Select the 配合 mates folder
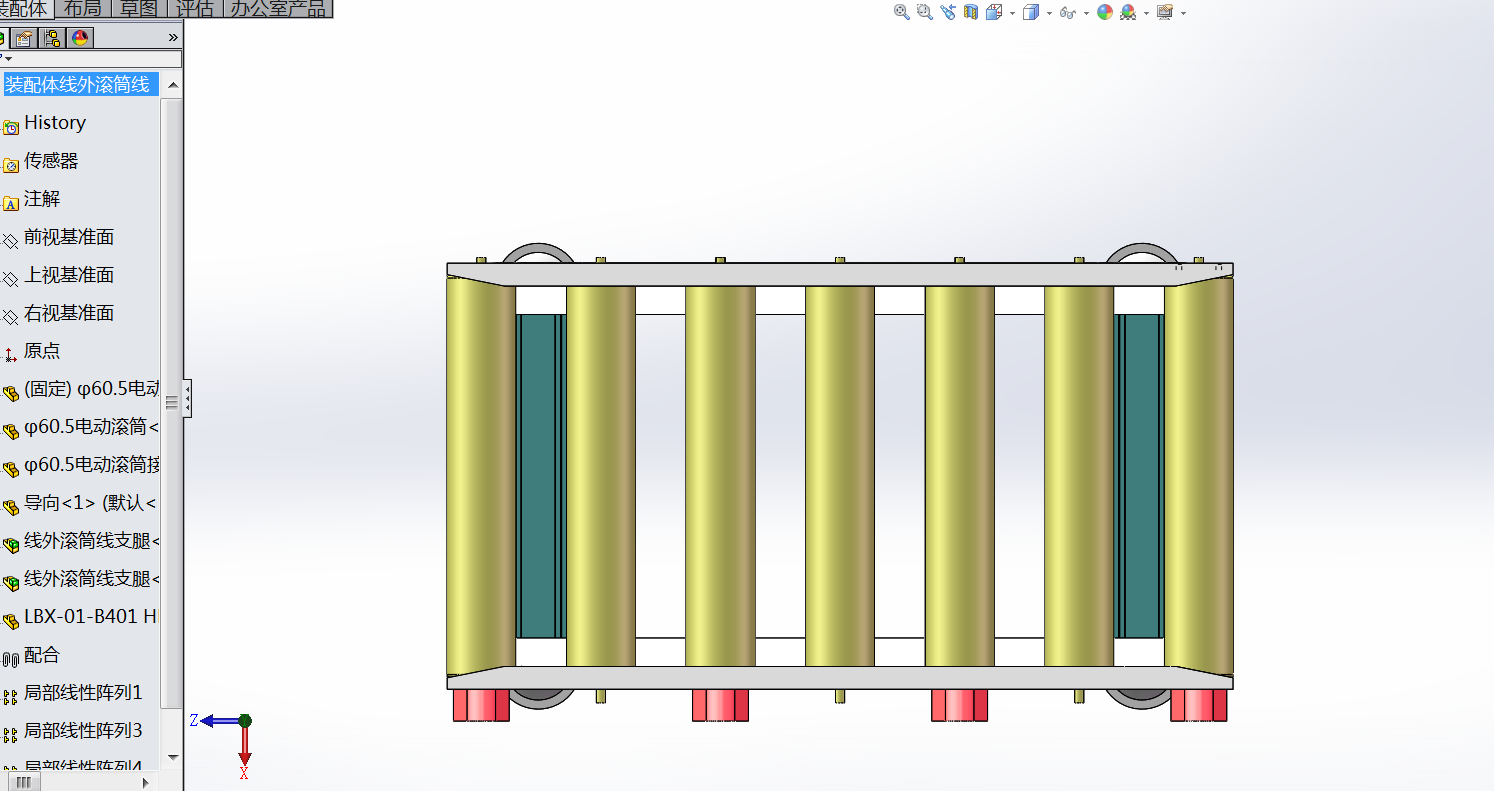 (x=42, y=655)
